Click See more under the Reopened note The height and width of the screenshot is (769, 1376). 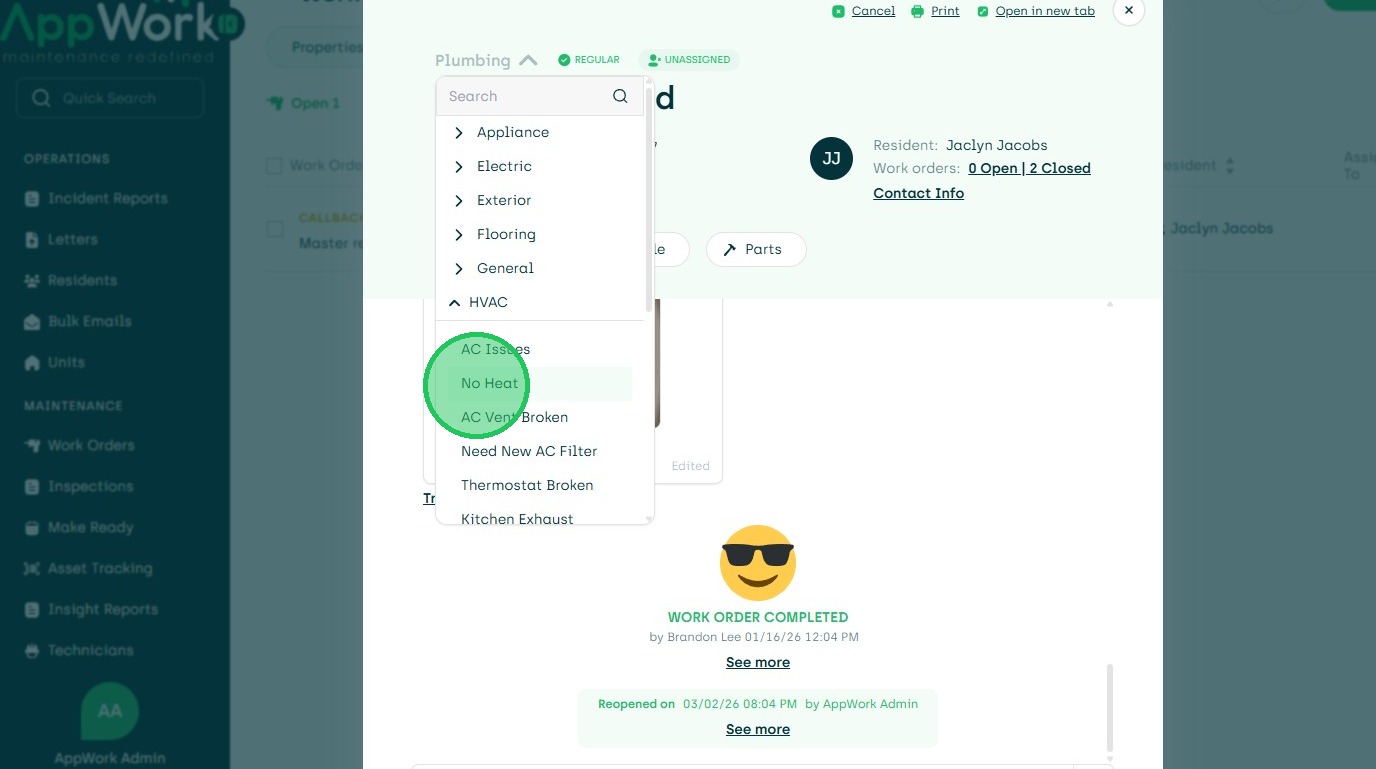point(758,730)
